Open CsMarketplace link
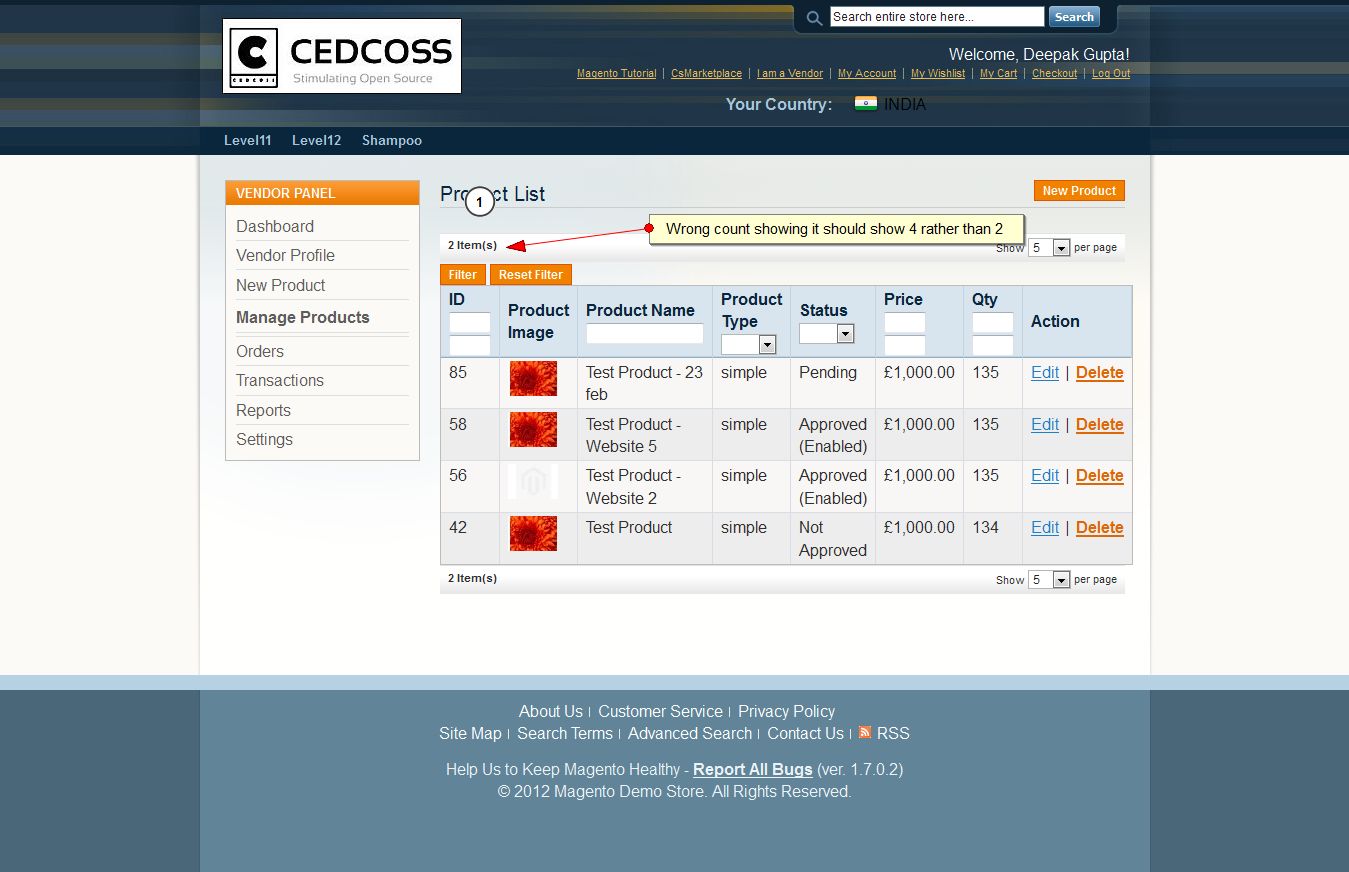 (706, 73)
